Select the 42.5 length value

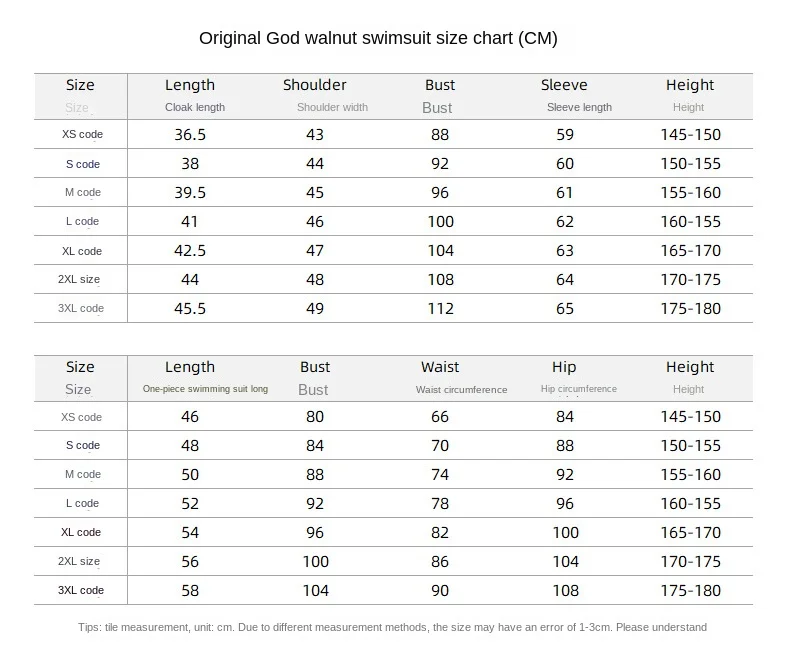click(190, 251)
